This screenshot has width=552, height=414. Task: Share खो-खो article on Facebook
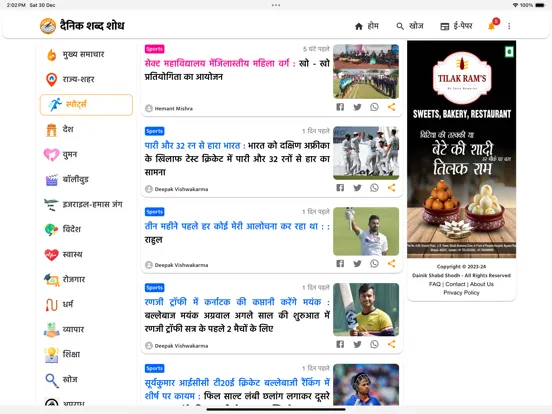(340, 107)
